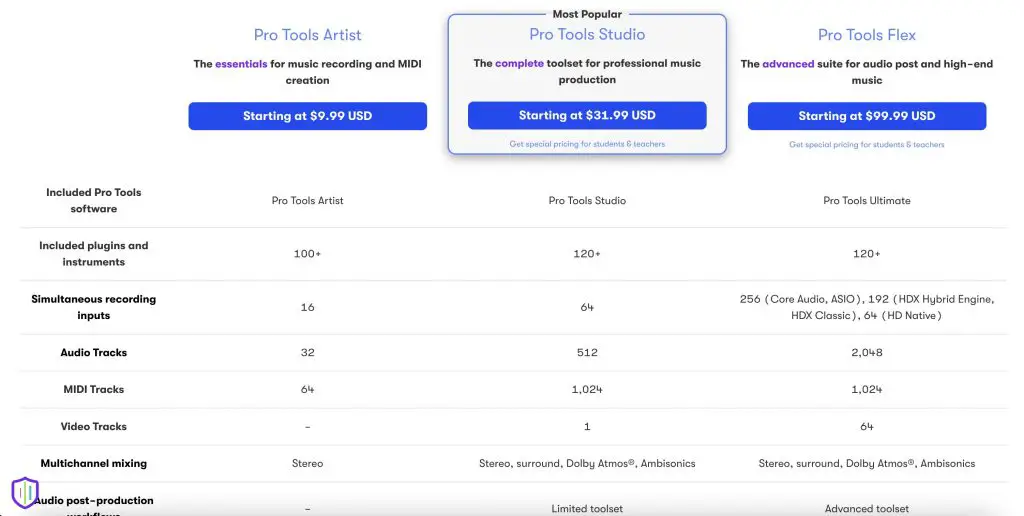Open Pro Tools Artist heading
Image resolution: width=1024 pixels, height=516 pixels.
coord(308,35)
